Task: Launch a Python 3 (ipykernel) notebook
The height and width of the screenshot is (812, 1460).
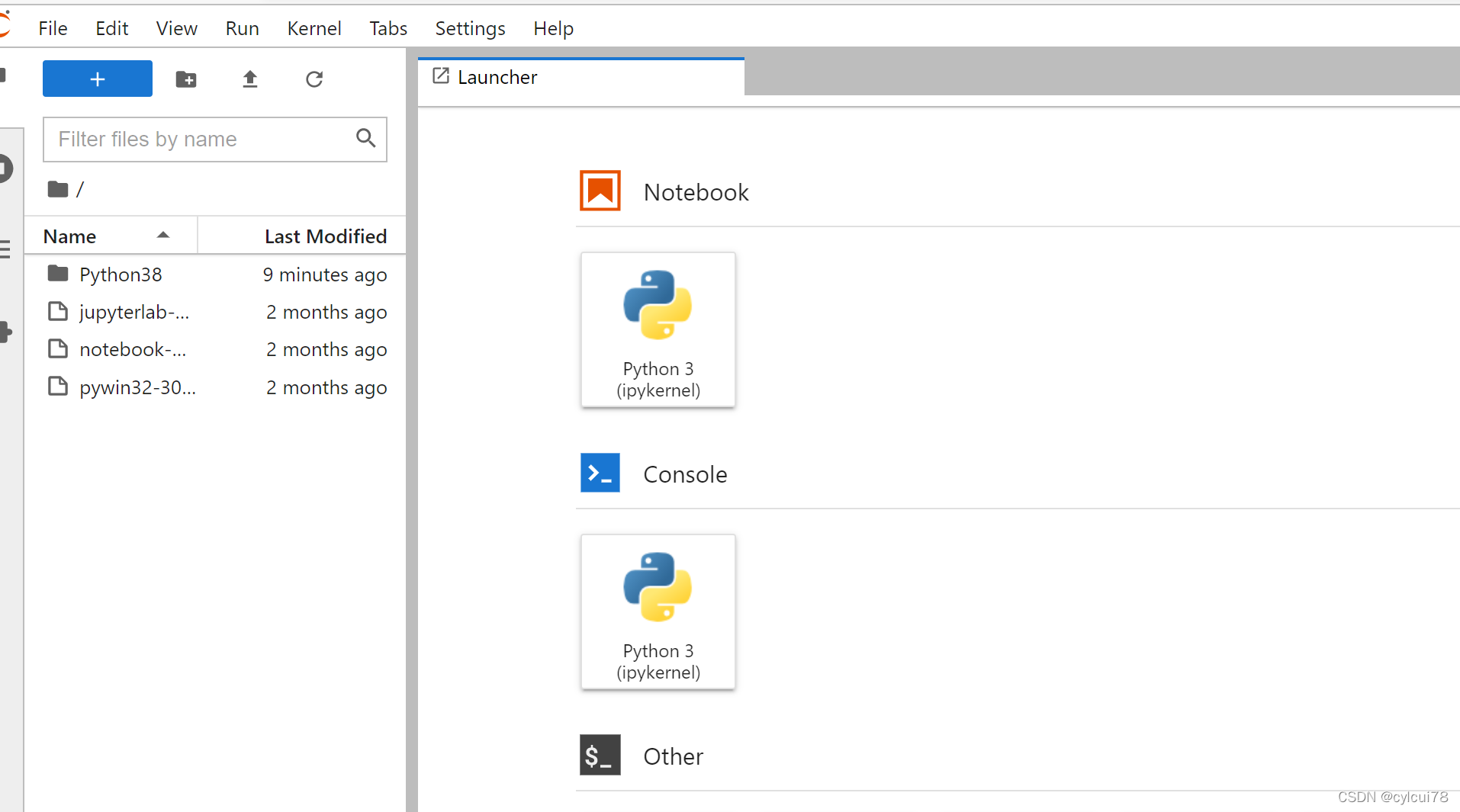Action: click(658, 329)
